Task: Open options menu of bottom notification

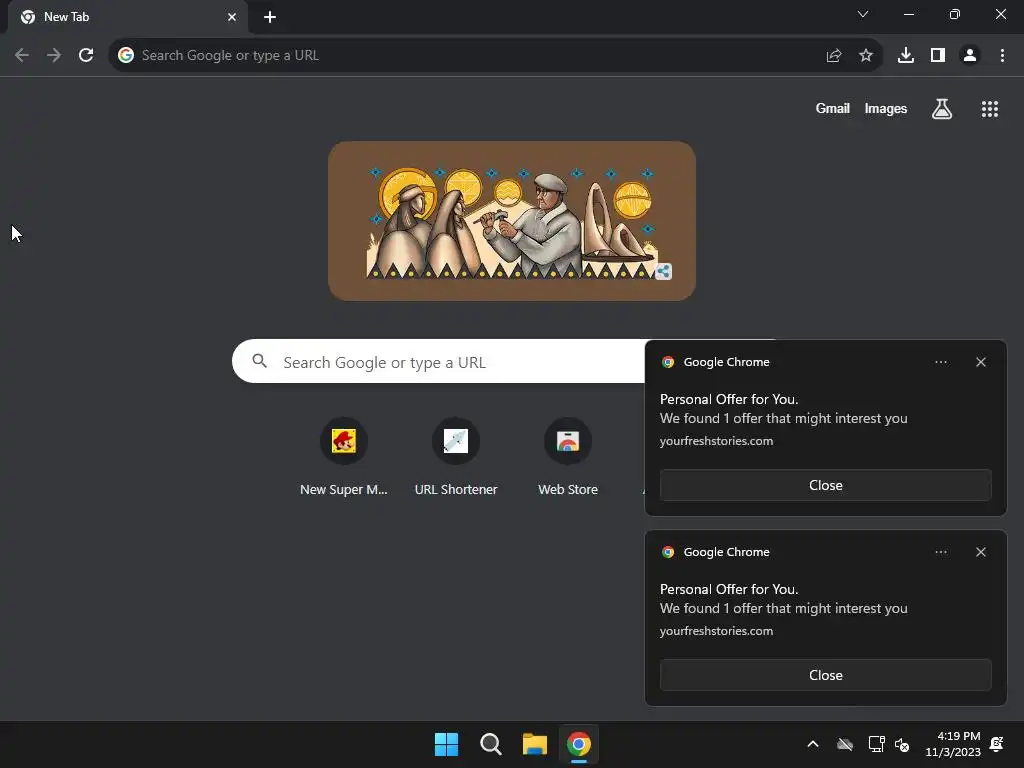Action: click(940, 552)
